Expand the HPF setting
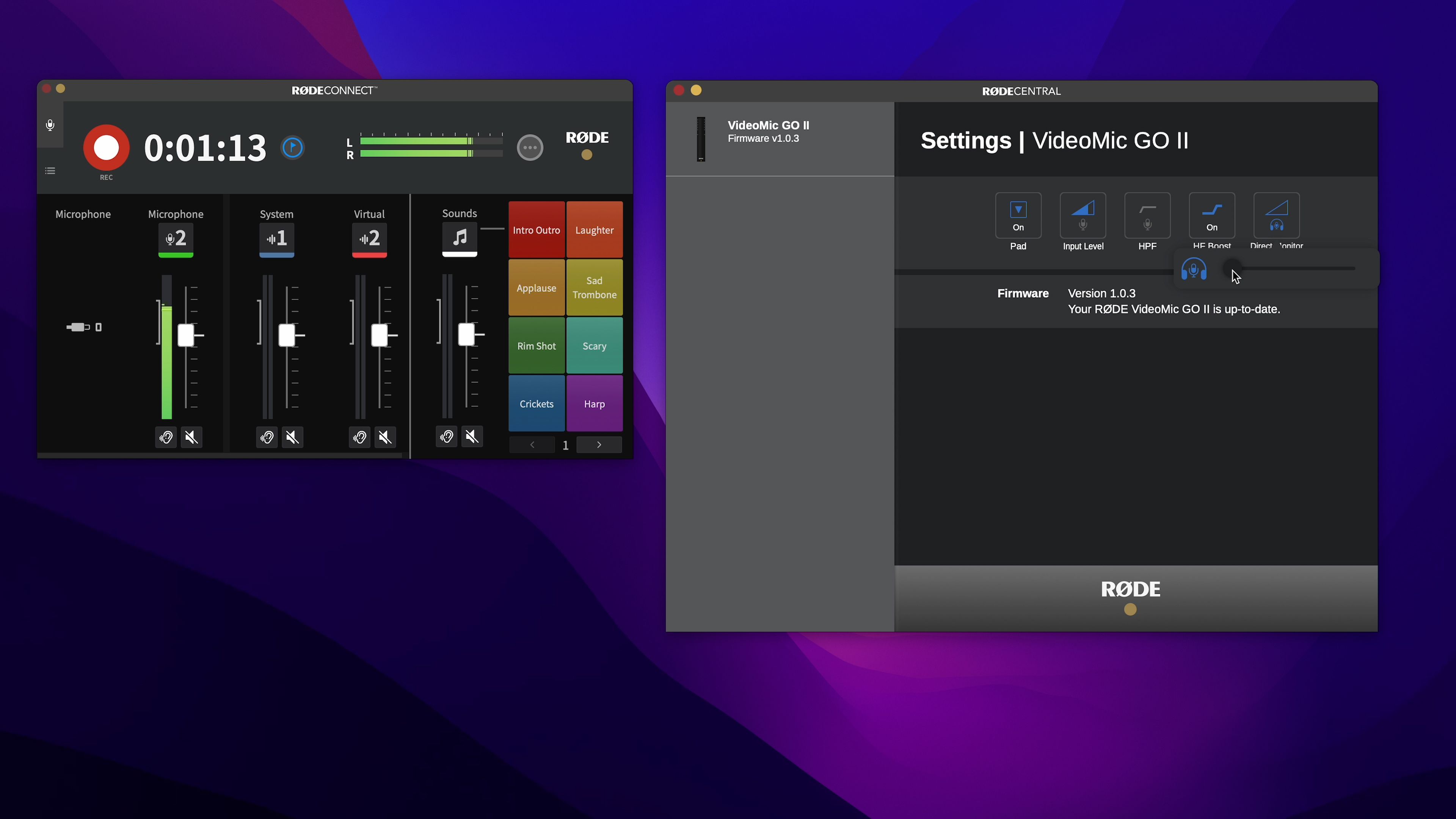The height and width of the screenshot is (819, 1456). 1147,215
